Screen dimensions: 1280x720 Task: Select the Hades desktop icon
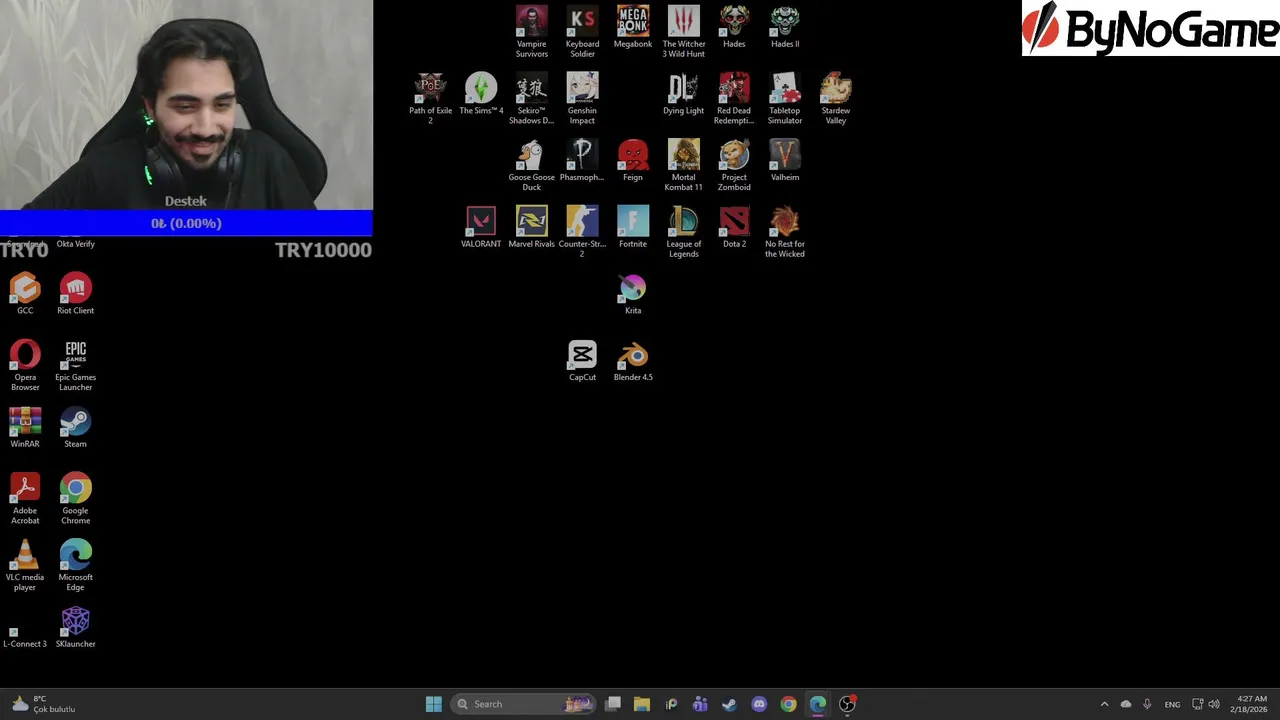point(734,27)
